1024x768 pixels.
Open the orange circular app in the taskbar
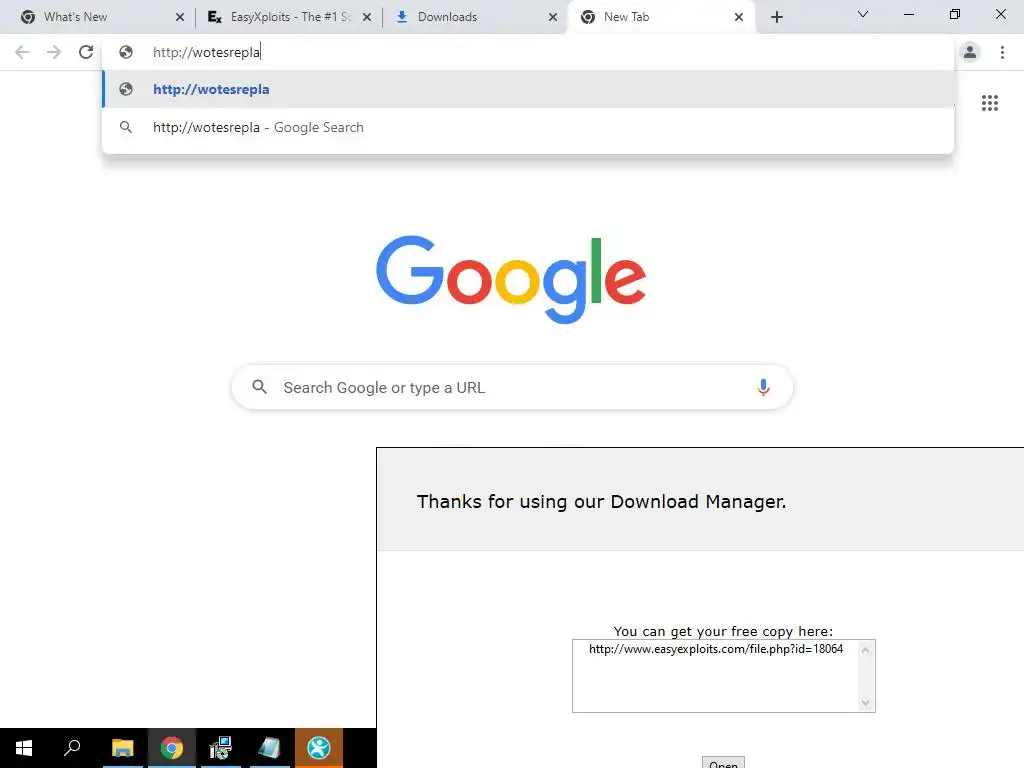coord(319,748)
